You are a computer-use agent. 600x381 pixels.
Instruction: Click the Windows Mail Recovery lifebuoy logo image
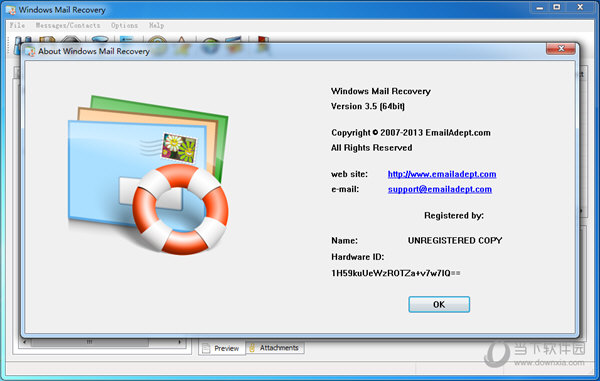[x=148, y=175]
